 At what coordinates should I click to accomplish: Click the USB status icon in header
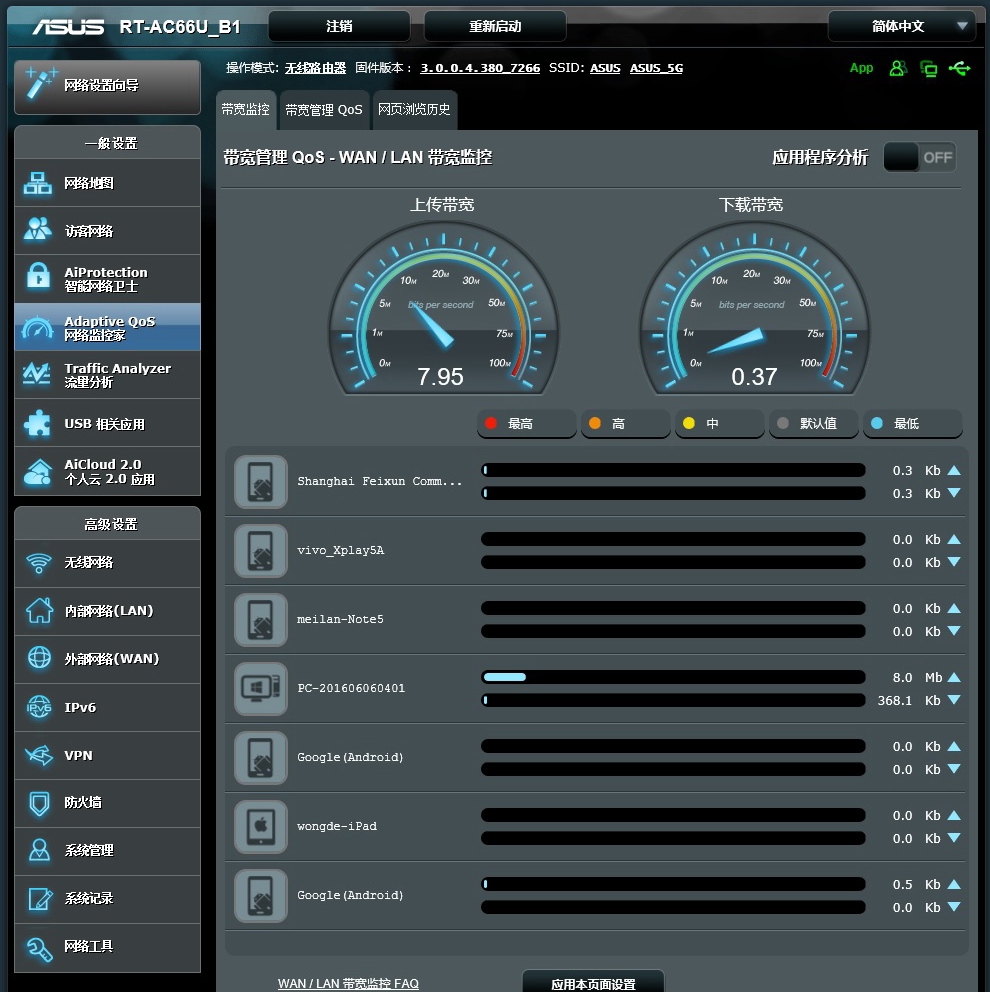tap(960, 68)
